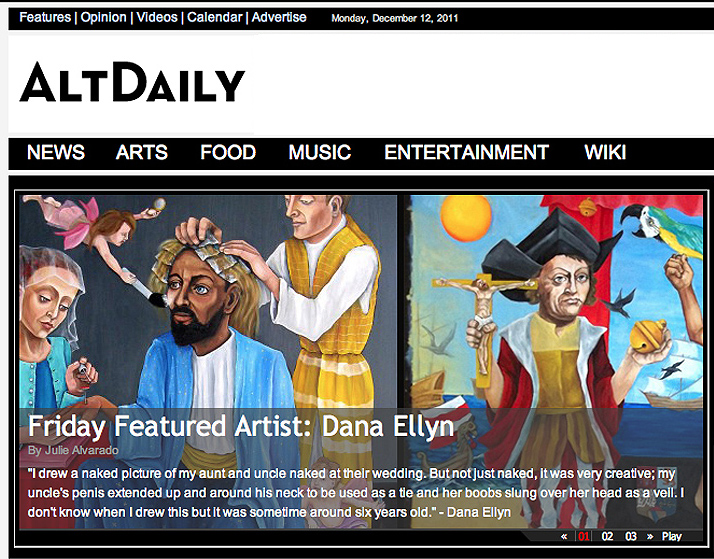This screenshot has height=559, width=714.
Task: Open the Opinion link in top bar
Action: [103, 17]
